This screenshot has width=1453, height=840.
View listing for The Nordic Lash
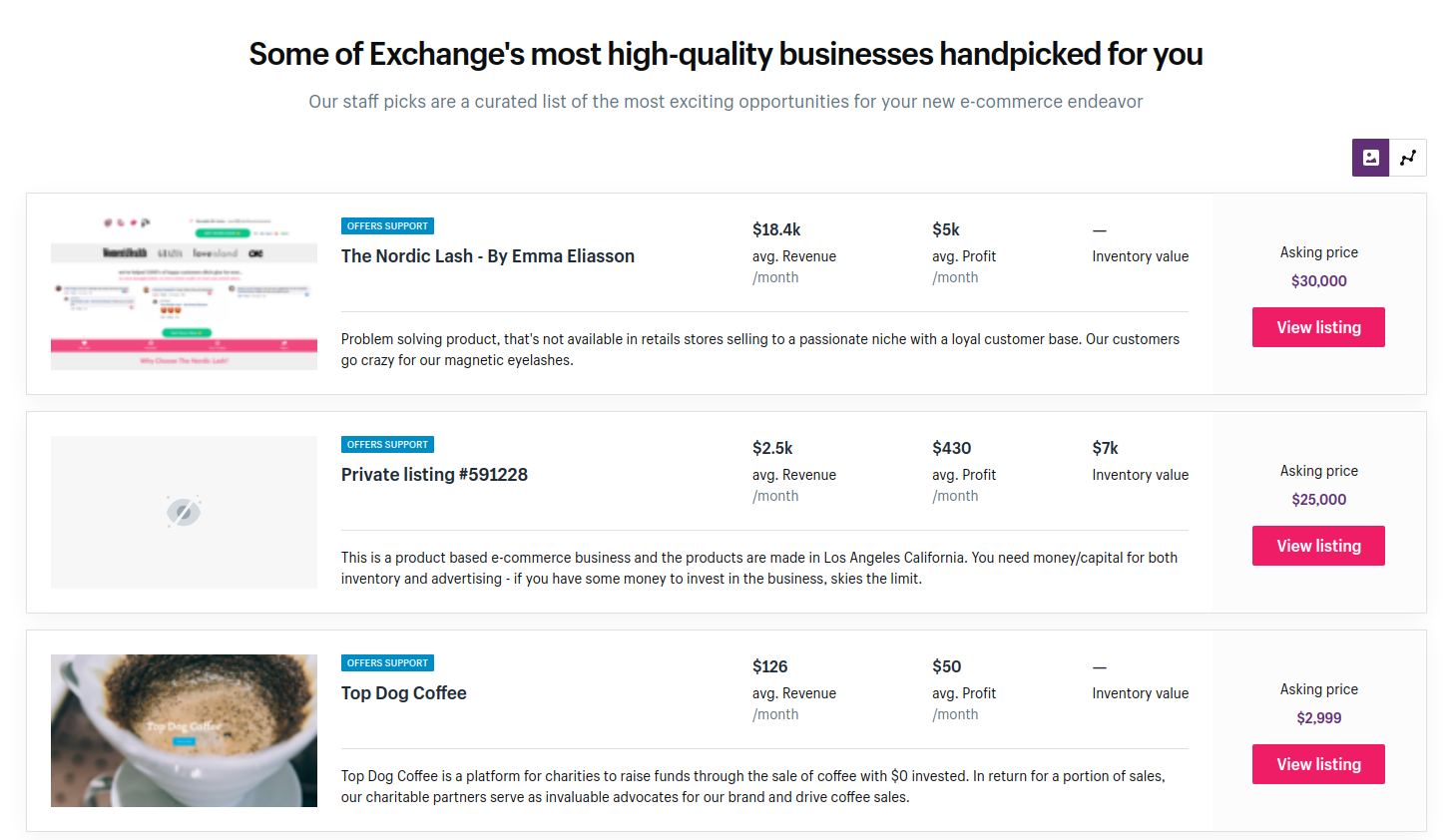click(x=1318, y=327)
